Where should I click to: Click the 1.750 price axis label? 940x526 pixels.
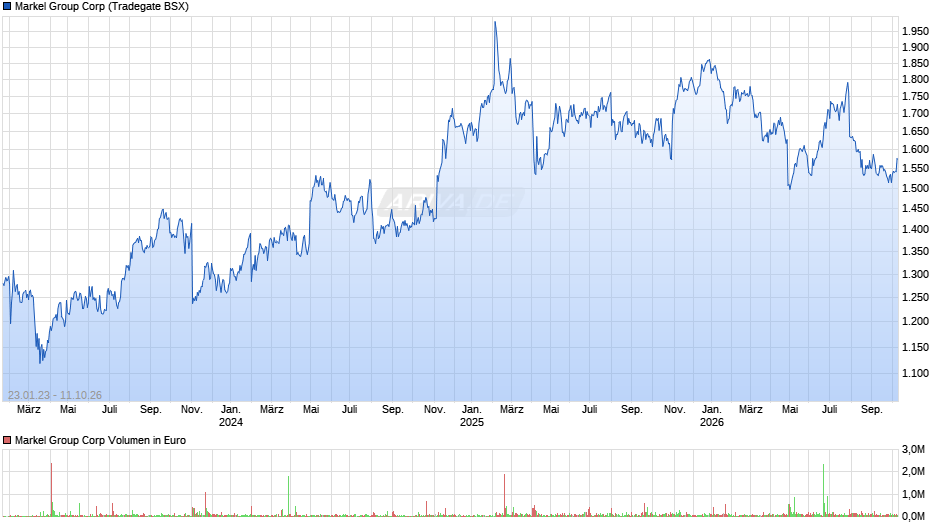(915, 97)
